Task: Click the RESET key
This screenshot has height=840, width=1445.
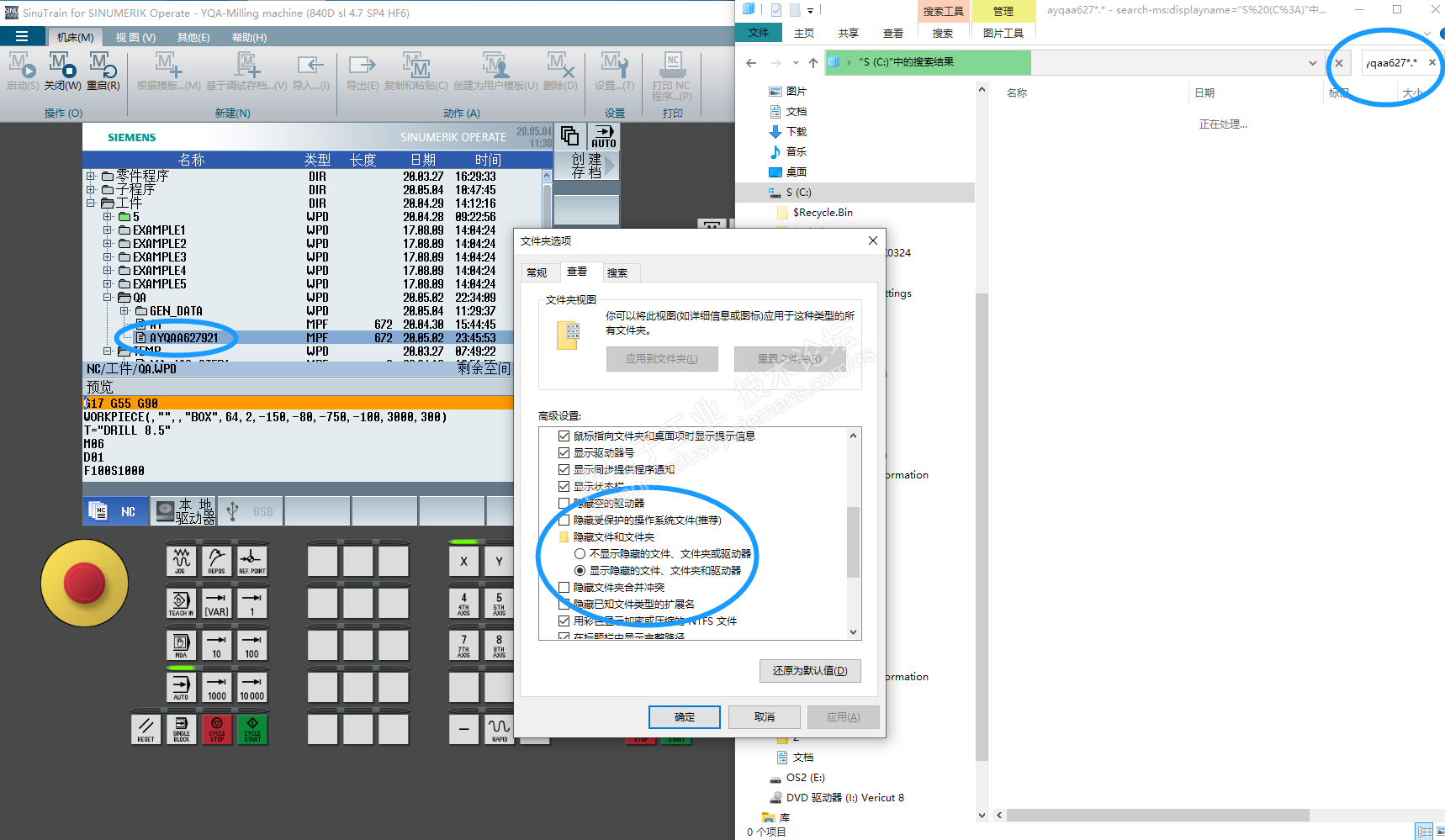Action: pyautogui.click(x=146, y=729)
